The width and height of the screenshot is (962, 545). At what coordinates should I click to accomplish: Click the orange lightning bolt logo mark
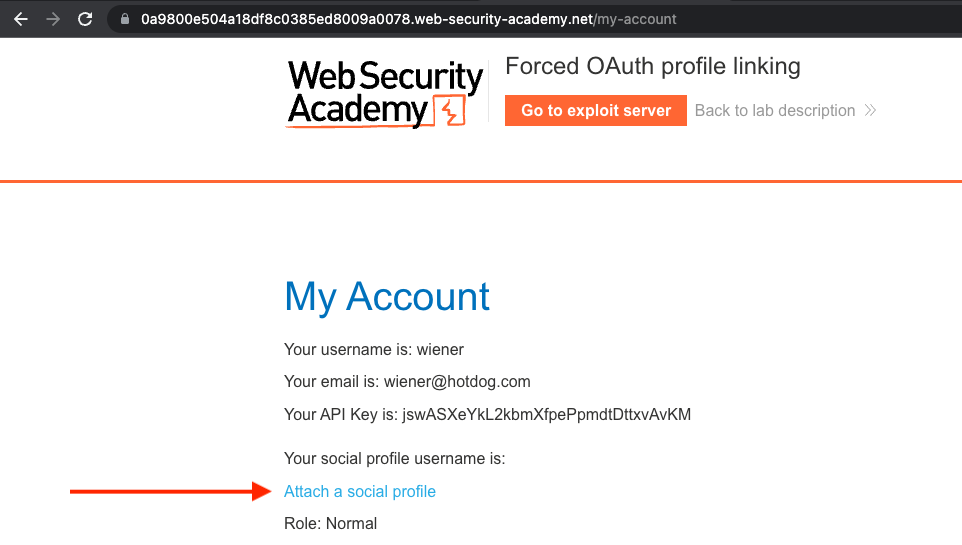[451, 112]
